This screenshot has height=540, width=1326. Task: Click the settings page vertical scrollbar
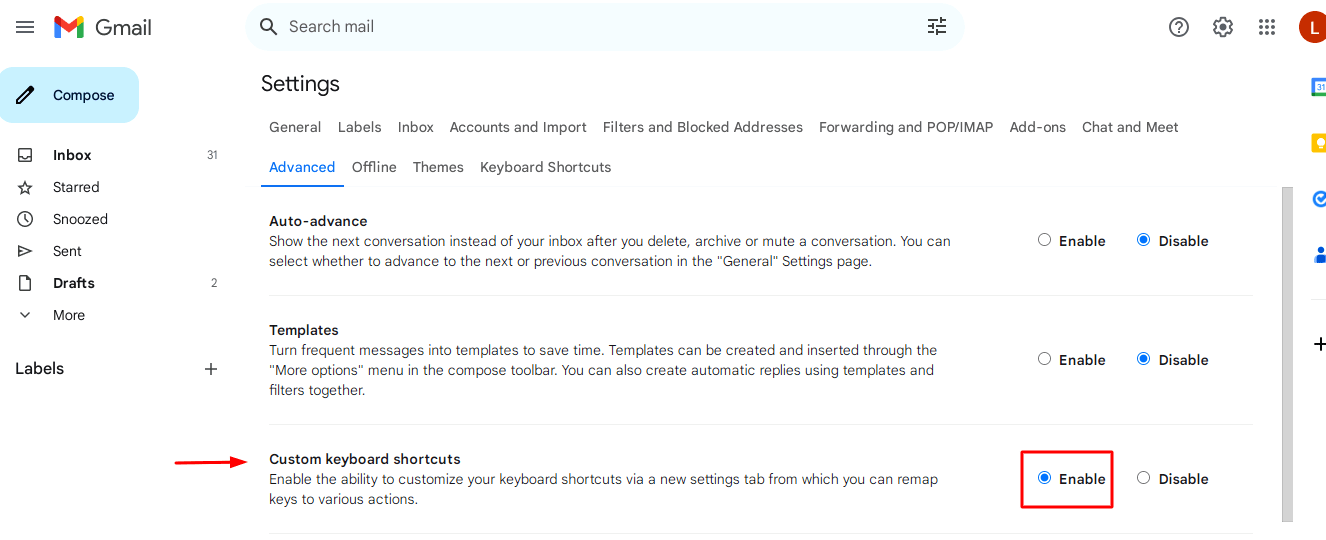pos(1287,350)
